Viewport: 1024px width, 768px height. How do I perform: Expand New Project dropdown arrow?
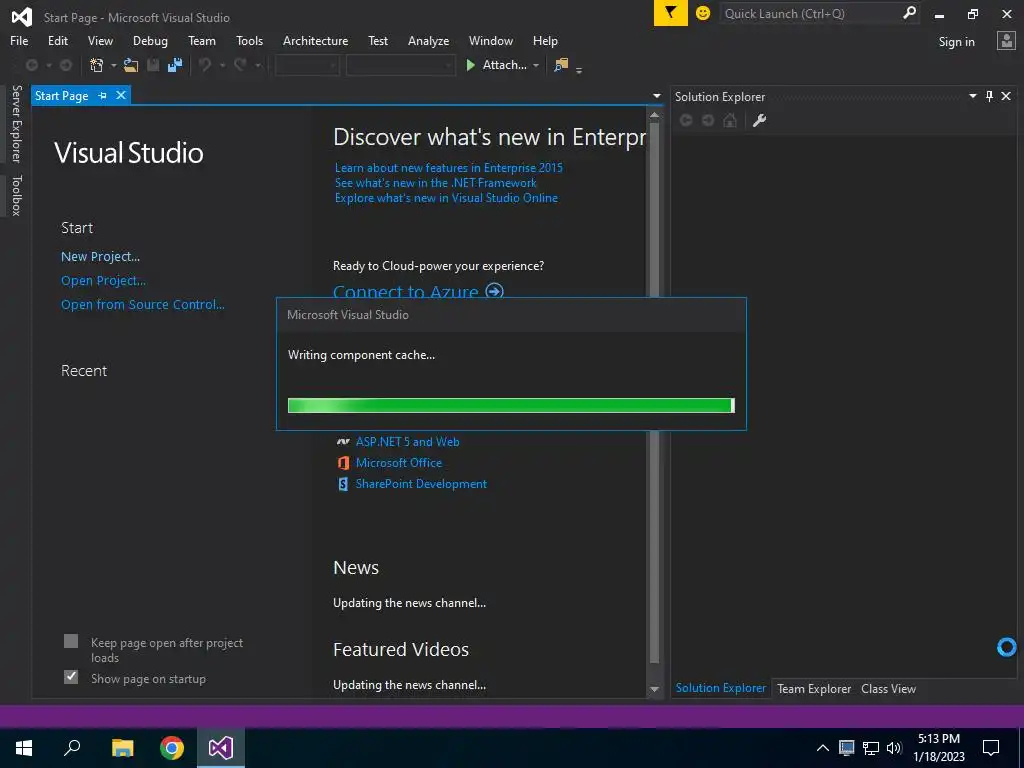pyautogui.click(x=113, y=65)
